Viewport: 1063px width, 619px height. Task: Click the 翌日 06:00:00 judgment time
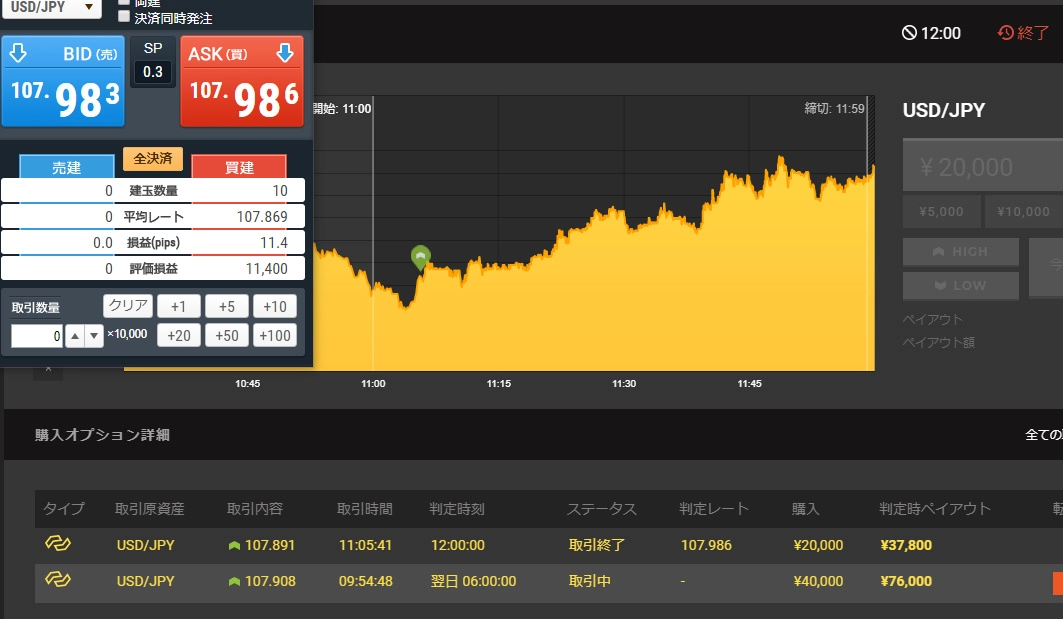[x=473, y=581]
